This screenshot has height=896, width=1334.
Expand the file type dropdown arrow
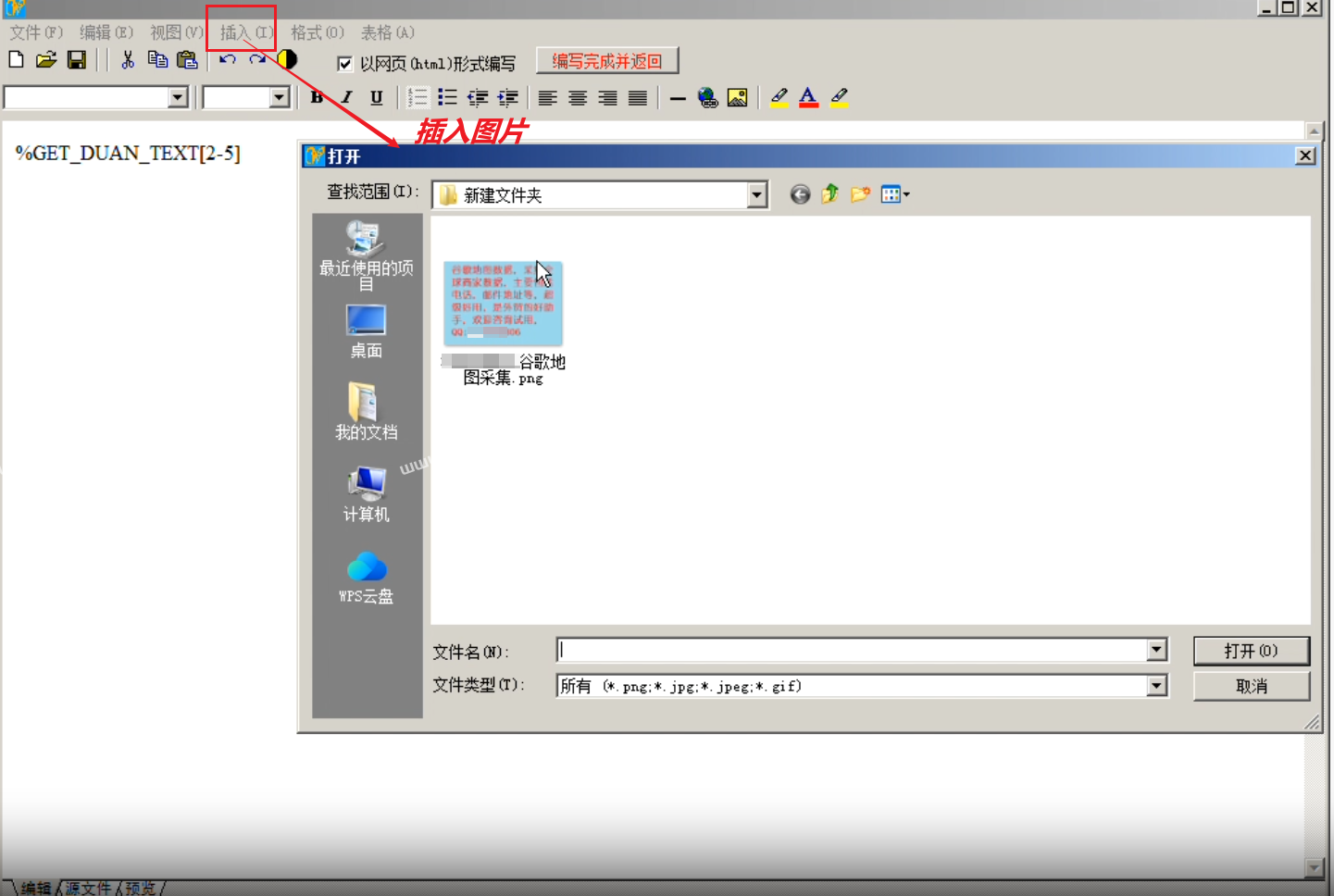pyautogui.click(x=1156, y=686)
